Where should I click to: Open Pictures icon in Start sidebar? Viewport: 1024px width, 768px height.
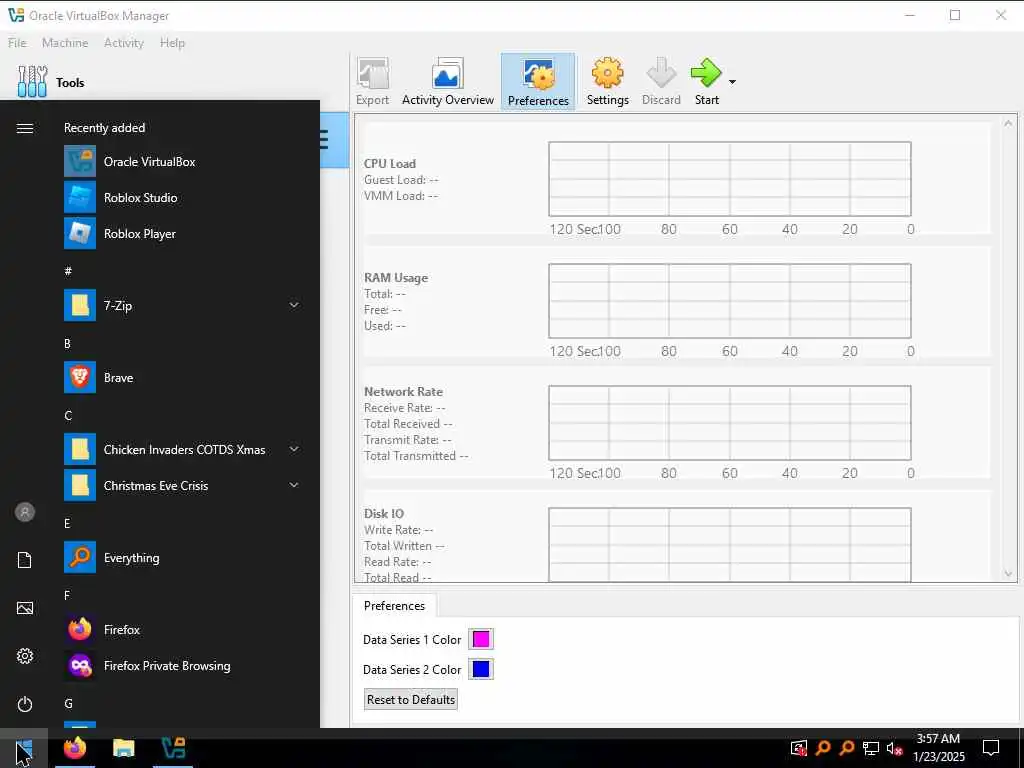(x=25, y=608)
